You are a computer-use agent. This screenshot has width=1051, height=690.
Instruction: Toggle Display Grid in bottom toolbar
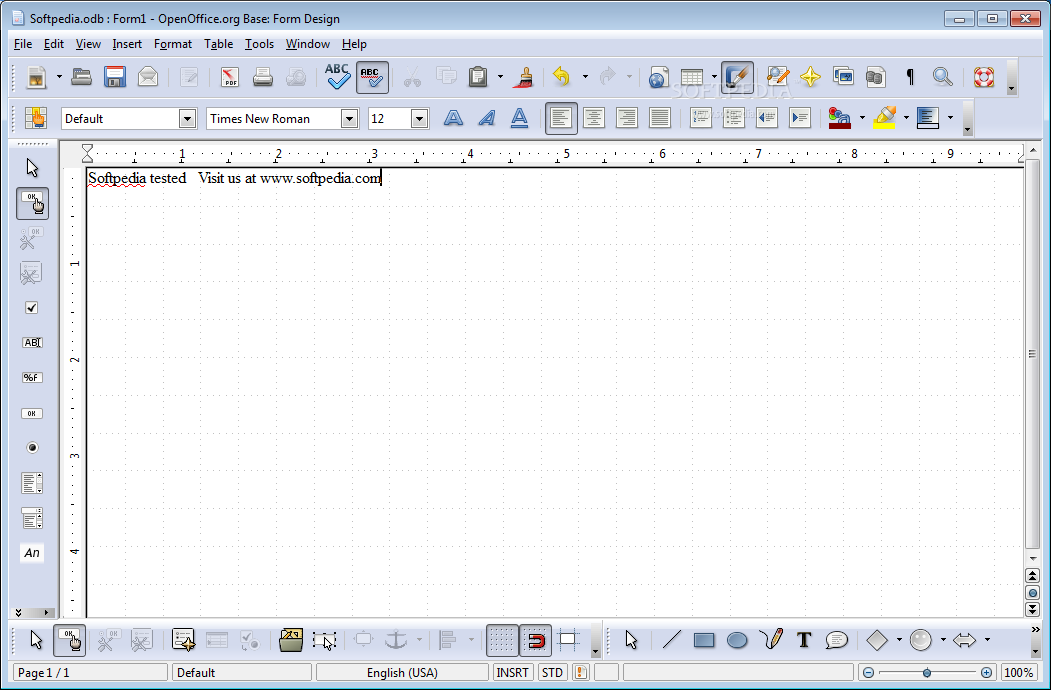[x=502, y=640]
